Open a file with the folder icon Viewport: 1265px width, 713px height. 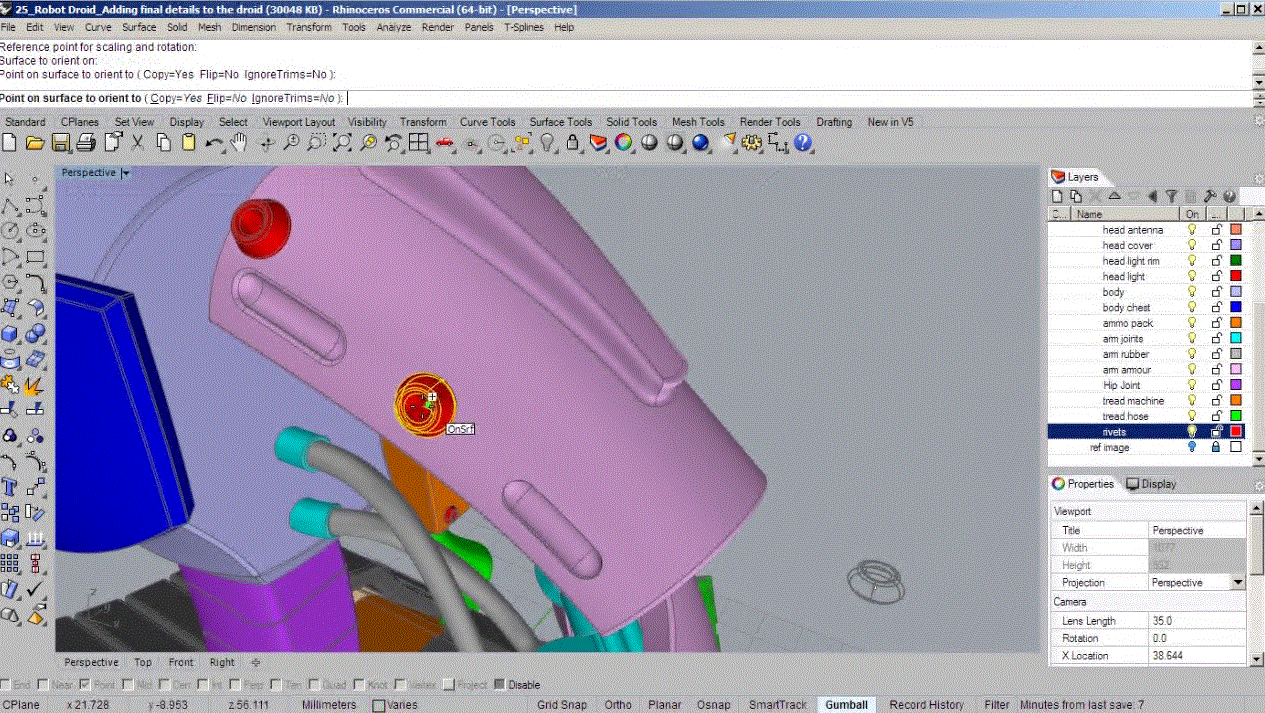(x=35, y=143)
